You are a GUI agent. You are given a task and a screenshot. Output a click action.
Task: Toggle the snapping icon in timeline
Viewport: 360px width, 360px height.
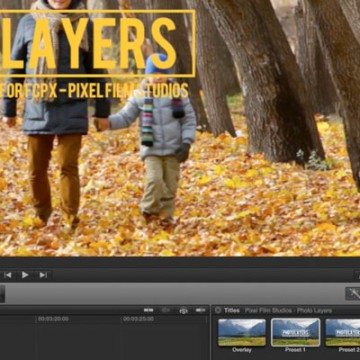tap(201, 310)
